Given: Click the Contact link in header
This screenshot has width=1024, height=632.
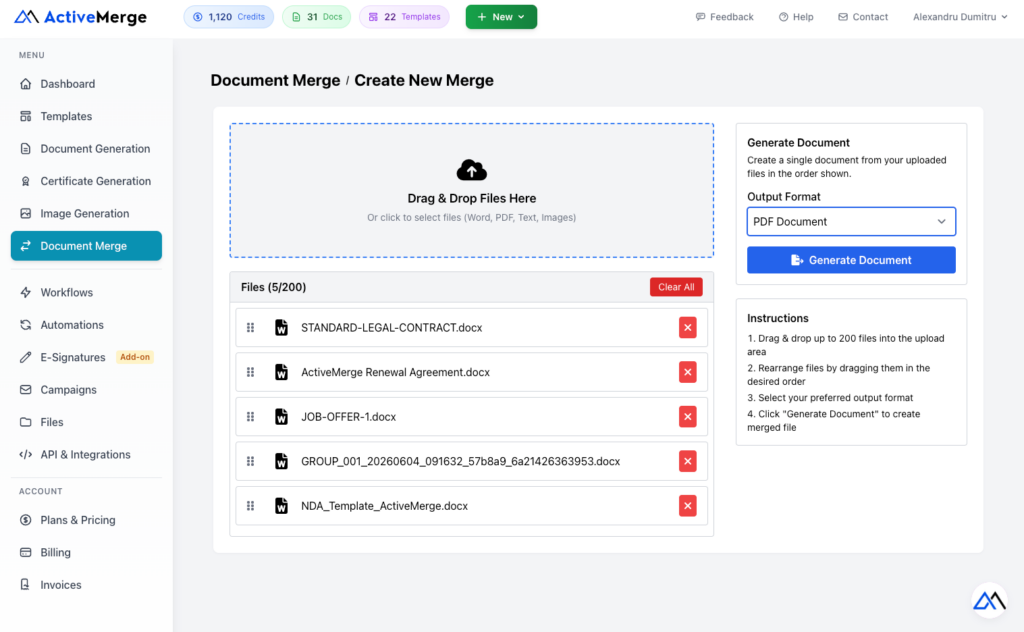Looking at the screenshot, I should (x=863, y=17).
